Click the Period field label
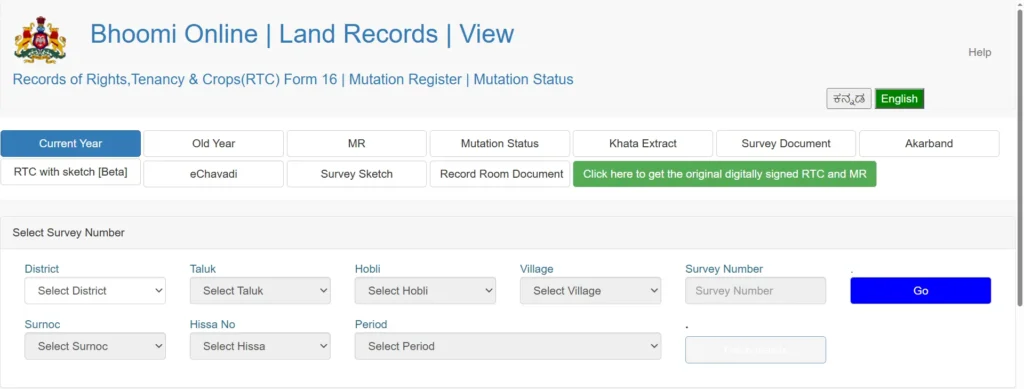Viewport: 1024px width, 389px height. (x=371, y=324)
